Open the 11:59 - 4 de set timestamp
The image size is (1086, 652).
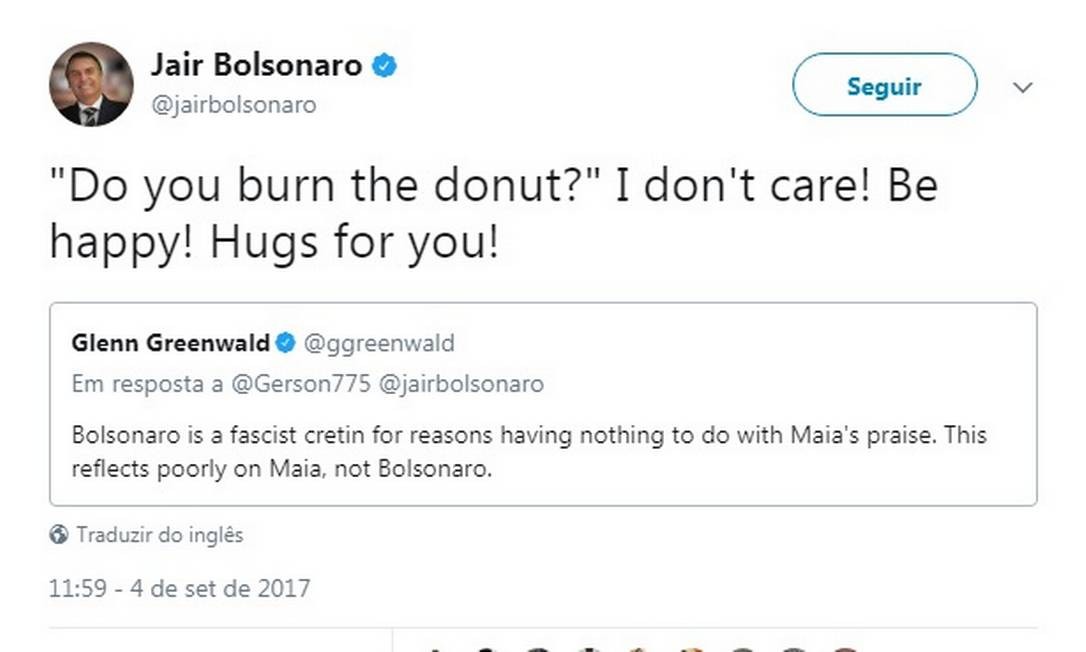pyautogui.click(x=180, y=588)
